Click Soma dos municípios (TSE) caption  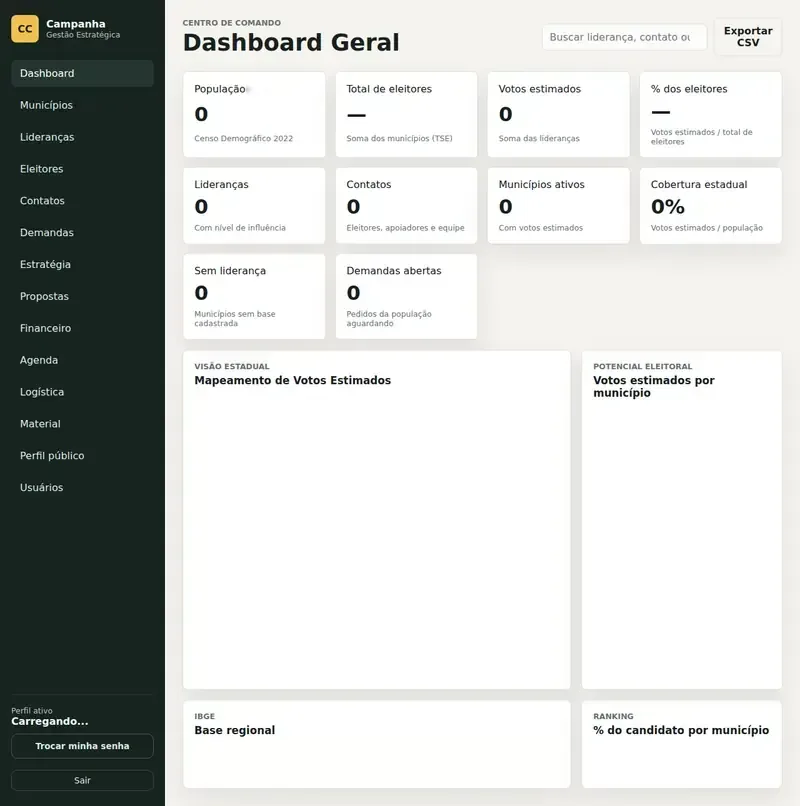tap(399, 138)
